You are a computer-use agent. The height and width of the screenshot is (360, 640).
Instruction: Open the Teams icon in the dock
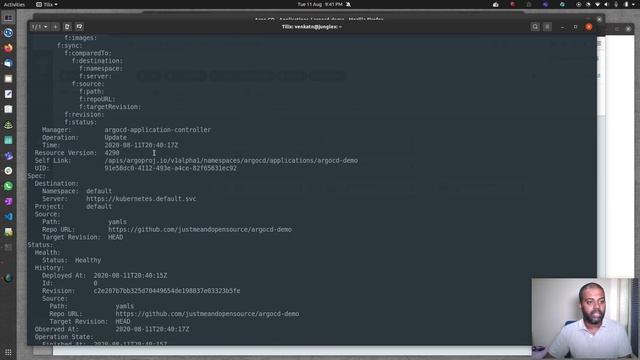[x=8, y=156]
